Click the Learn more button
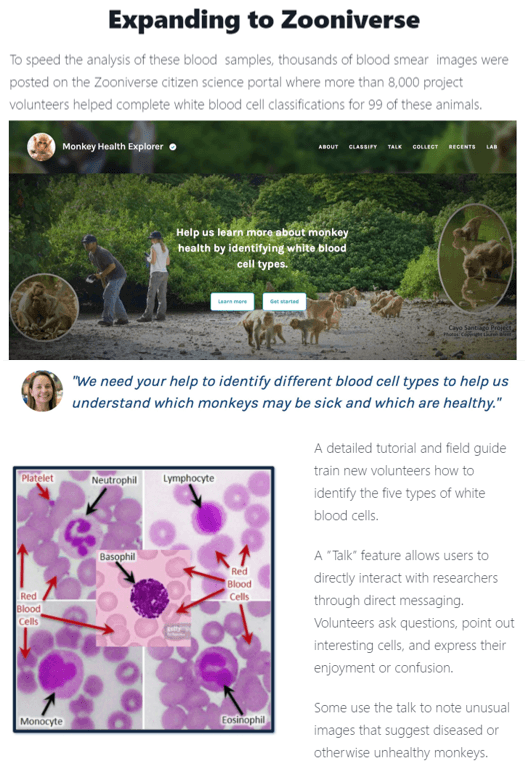This screenshot has height=771, width=530. [232, 301]
